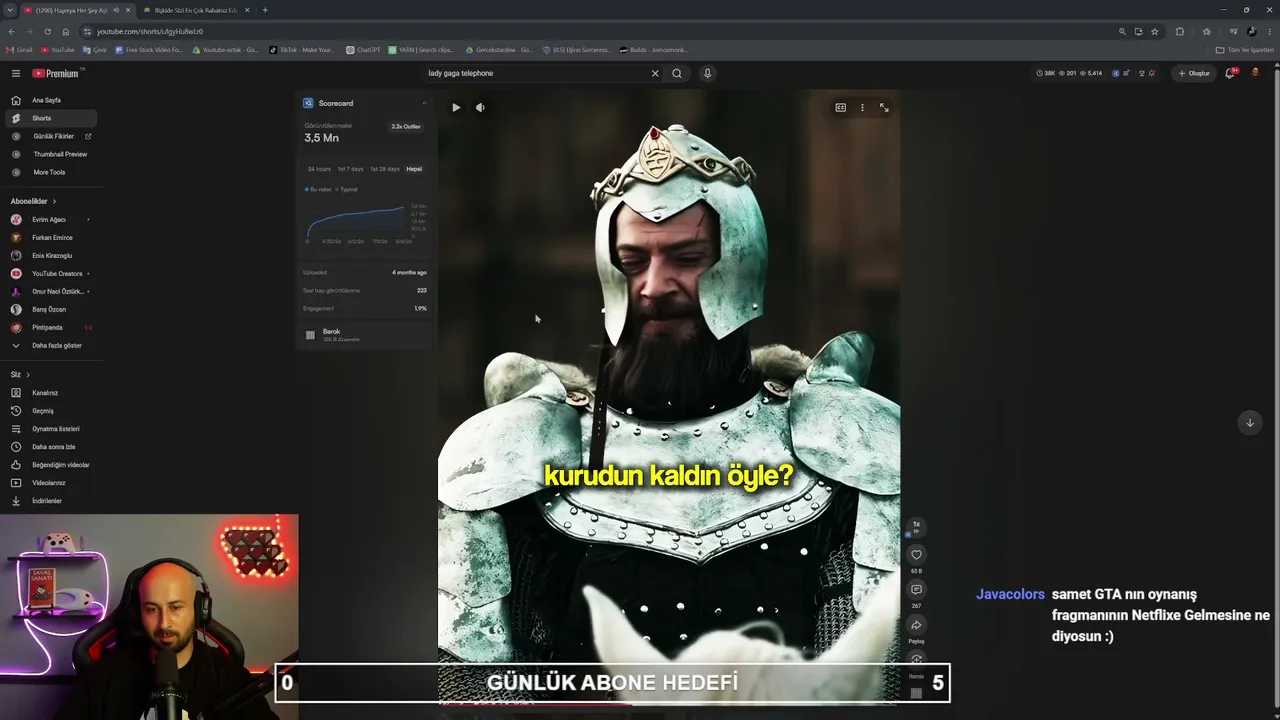Click the 2.3x Outlier badge

pos(406,127)
